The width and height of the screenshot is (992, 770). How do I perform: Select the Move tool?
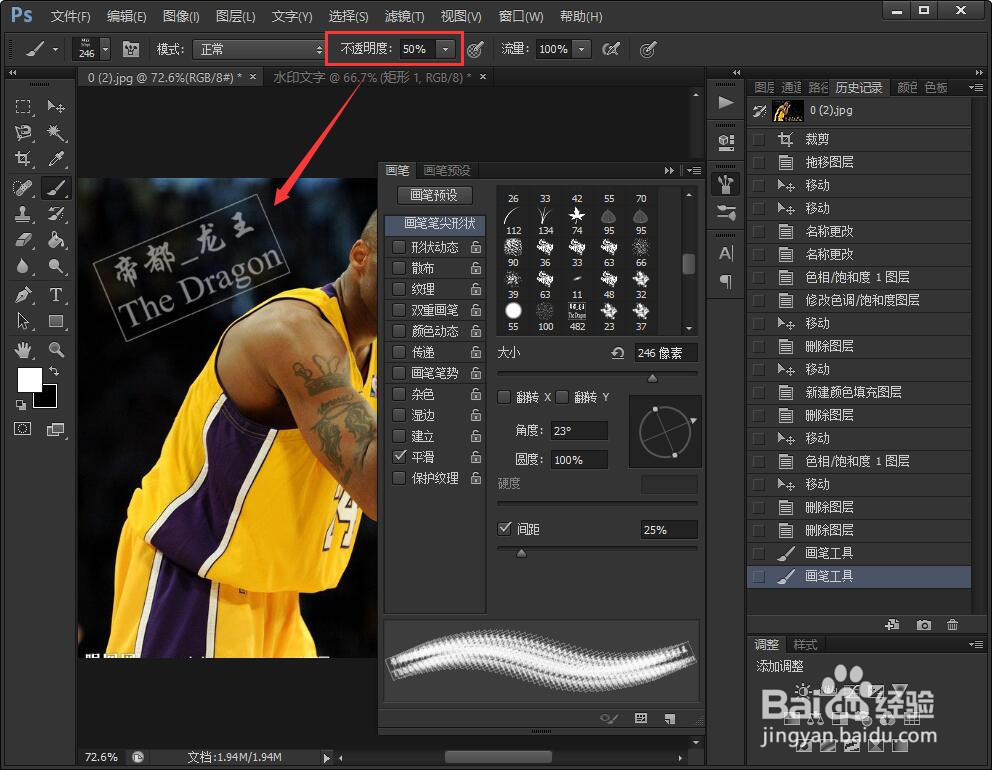click(x=56, y=106)
